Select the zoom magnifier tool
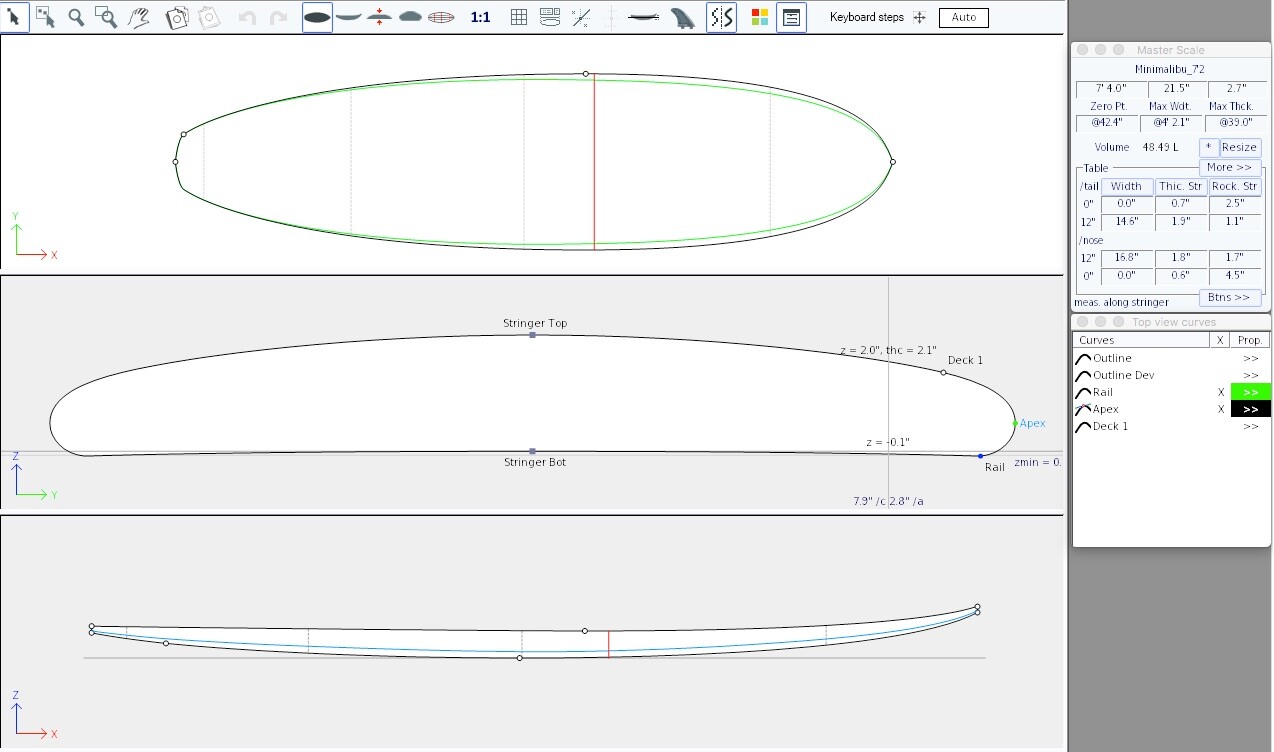Viewport: 1274px width, 752px height. [x=77, y=17]
